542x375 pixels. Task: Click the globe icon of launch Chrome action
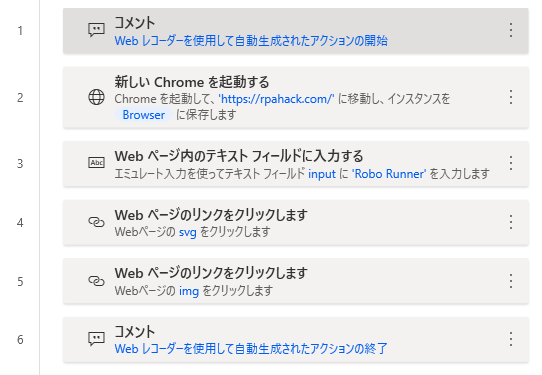(96, 97)
